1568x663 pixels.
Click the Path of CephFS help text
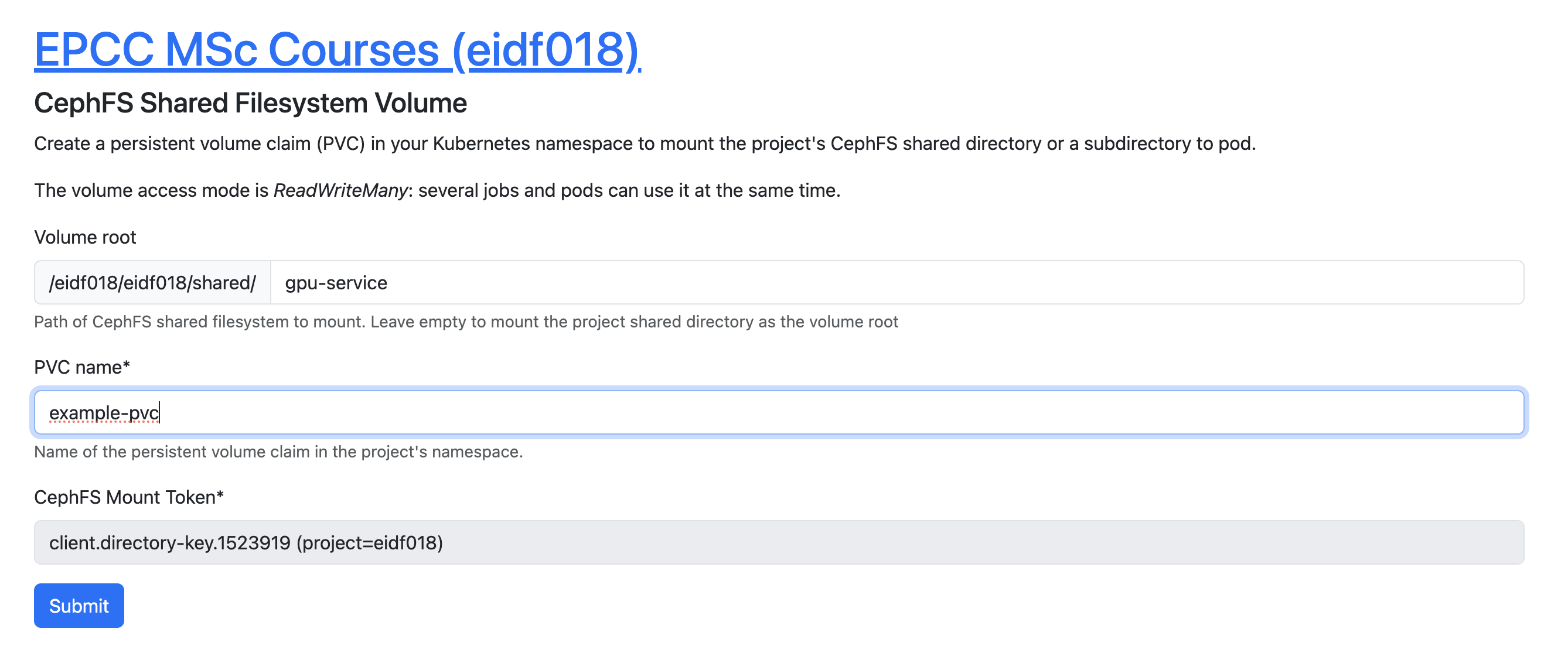tap(466, 322)
